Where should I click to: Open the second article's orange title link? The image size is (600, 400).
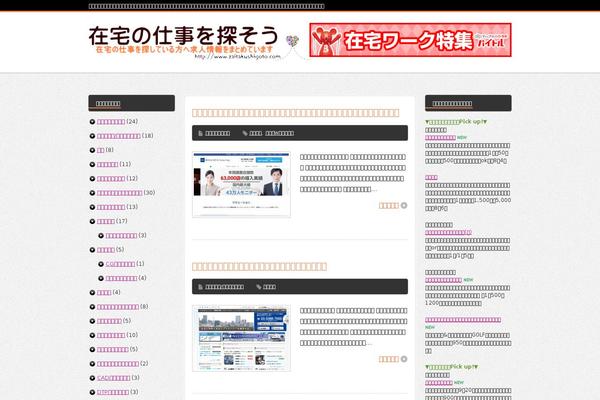pyautogui.click(x=259, y=266)
